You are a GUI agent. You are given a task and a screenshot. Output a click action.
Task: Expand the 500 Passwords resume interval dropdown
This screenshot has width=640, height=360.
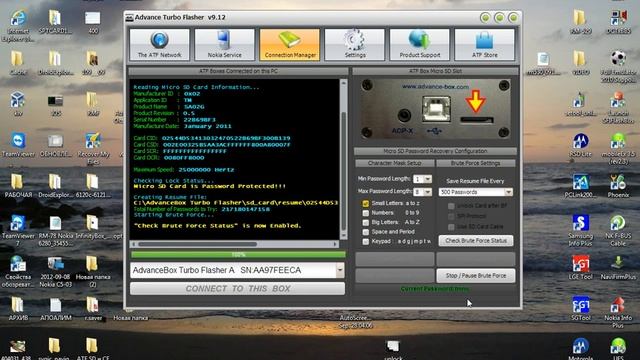click(508, 192)
